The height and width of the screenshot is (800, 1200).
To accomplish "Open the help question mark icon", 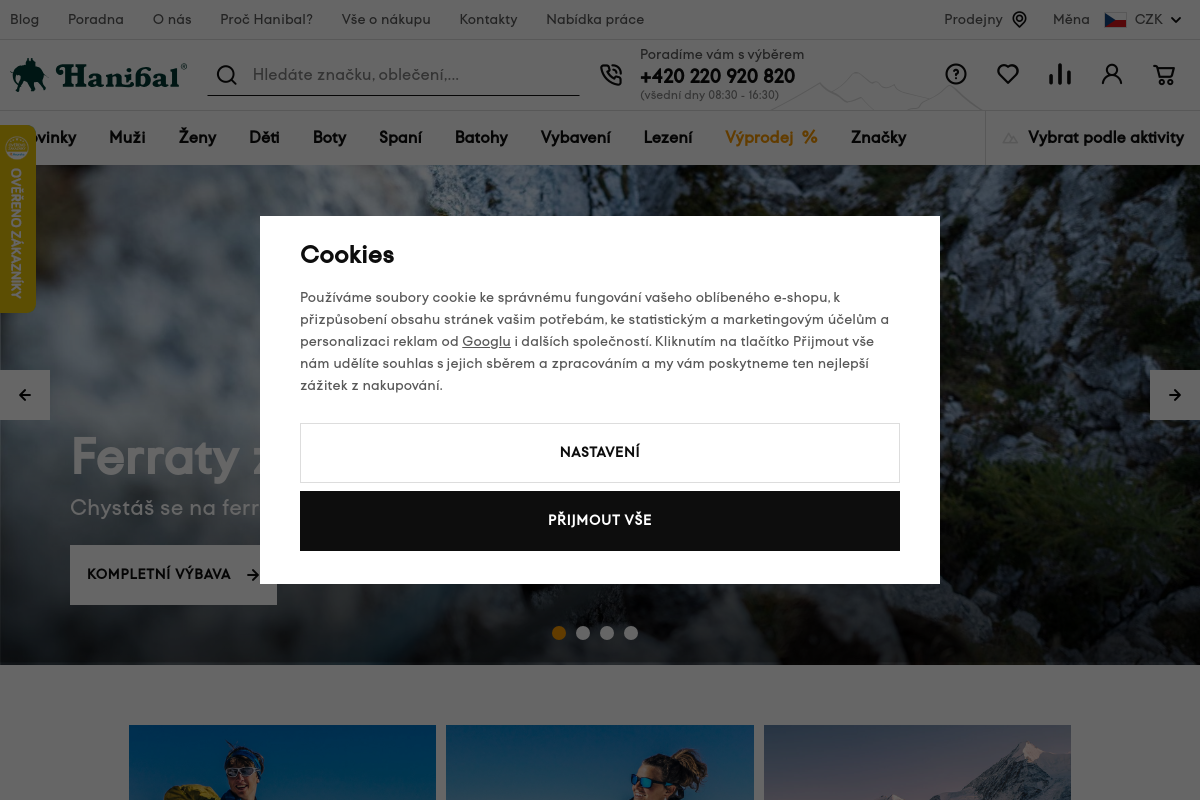I will [x=956, y=74].
